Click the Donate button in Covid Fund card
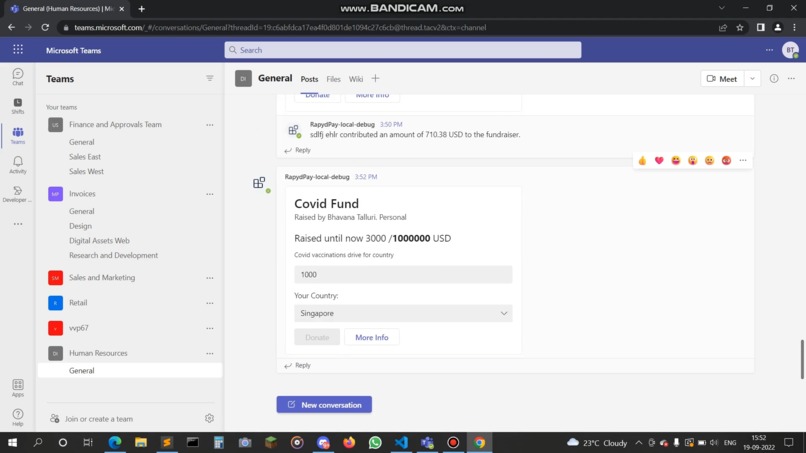 pyautogui.click(x=317, y=337)
